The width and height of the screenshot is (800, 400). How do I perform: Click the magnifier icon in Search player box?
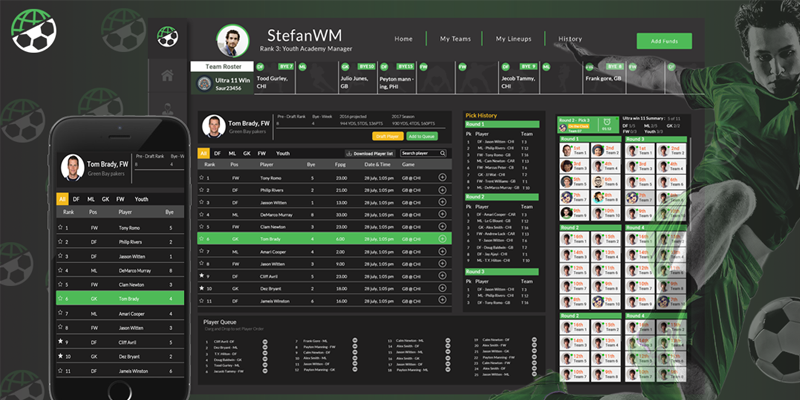click(442, 153)
